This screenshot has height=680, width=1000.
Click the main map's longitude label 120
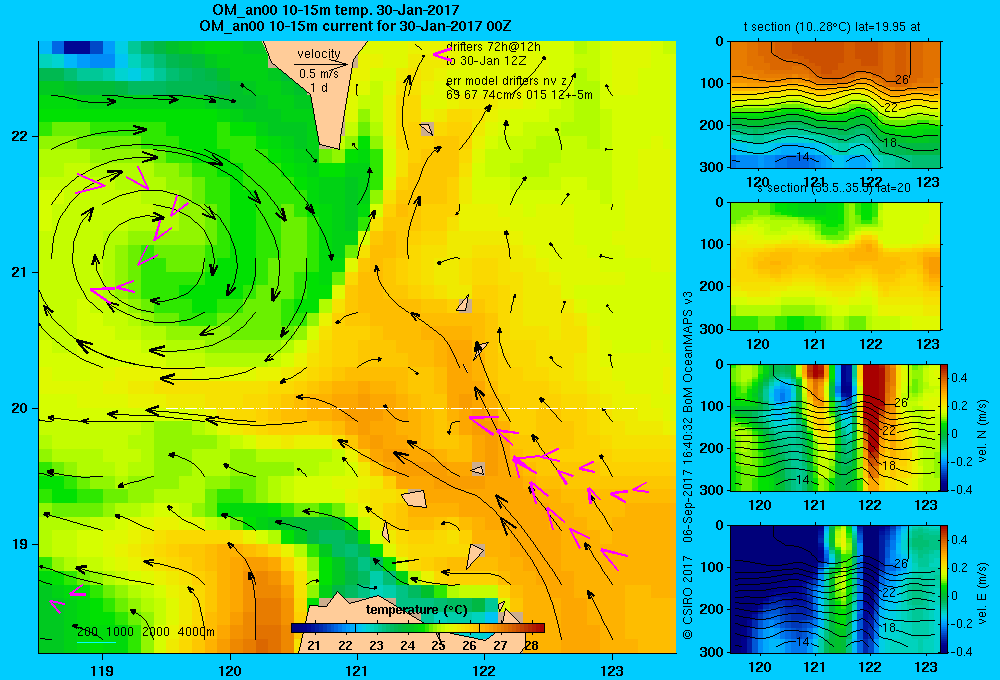(230, 670)
